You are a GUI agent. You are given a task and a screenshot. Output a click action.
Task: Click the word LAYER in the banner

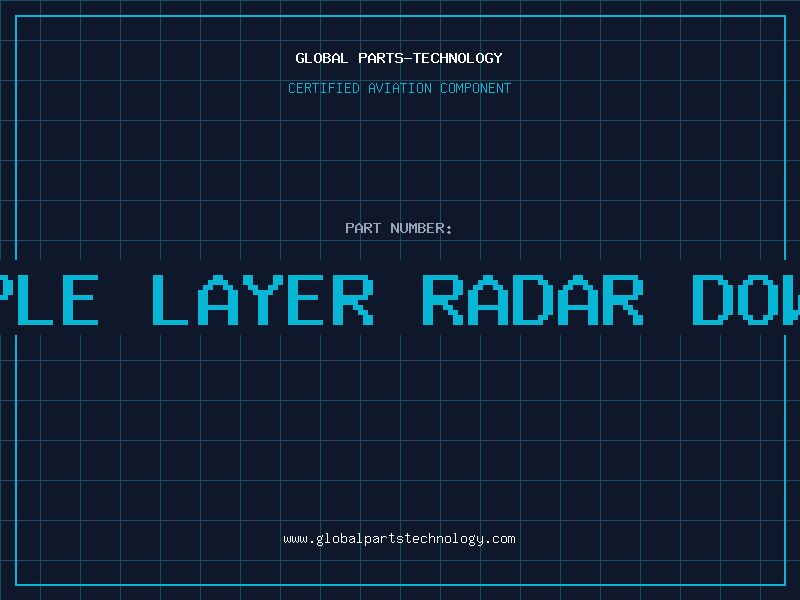(x=263, y=300)
